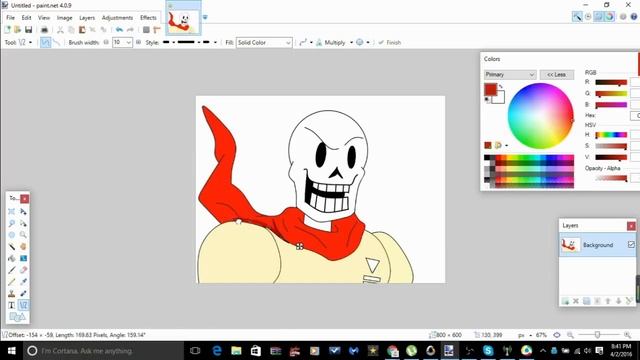Select the Recolor tool

pos(23,293)
